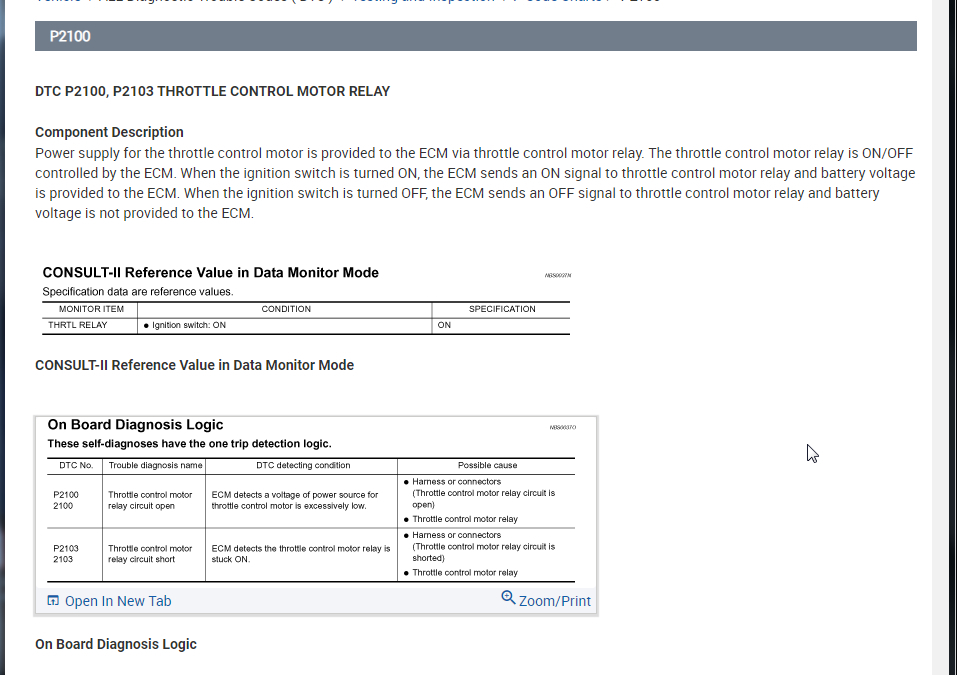Click the Trouble diagnosis name header
Screen dimensions: 957x675
[x=155, y=465]
